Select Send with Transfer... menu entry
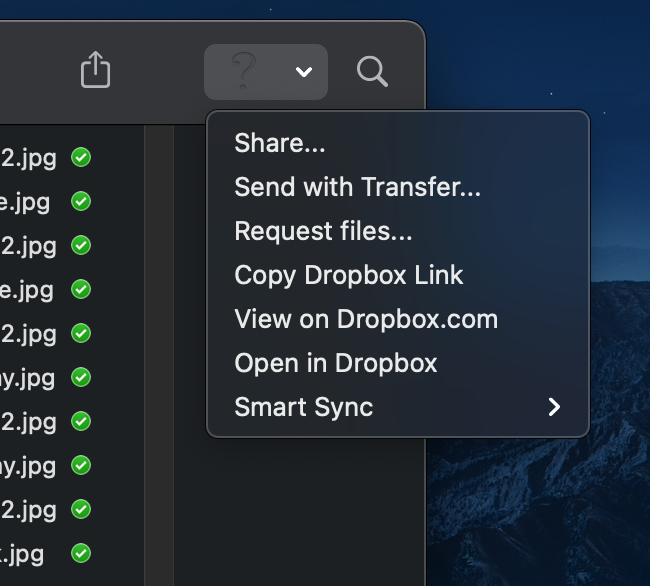This screenshot has width=650, height=586. coord(398,187)
